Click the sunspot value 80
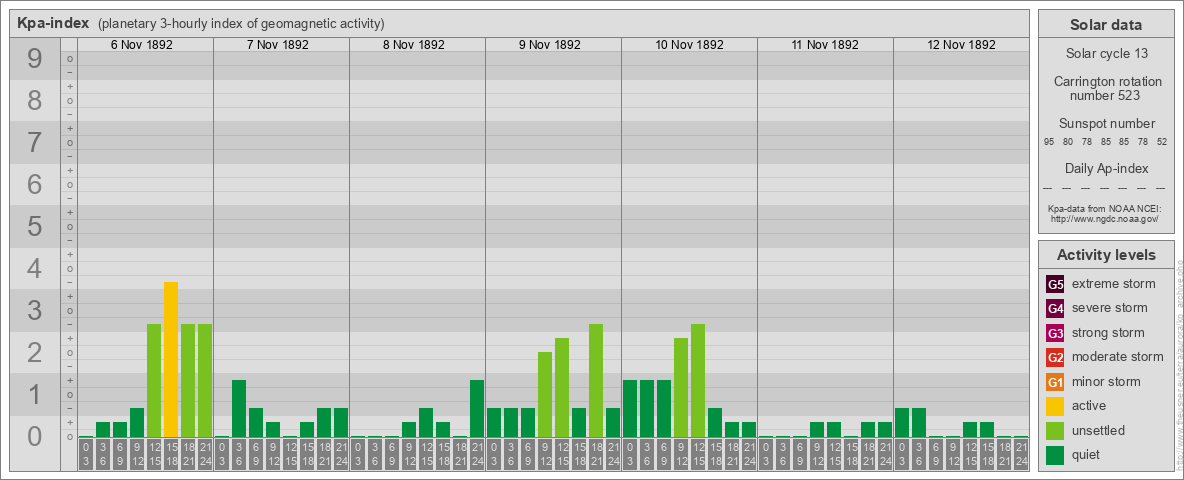This screenshot has height=480, width=1184. (1068, 142)
